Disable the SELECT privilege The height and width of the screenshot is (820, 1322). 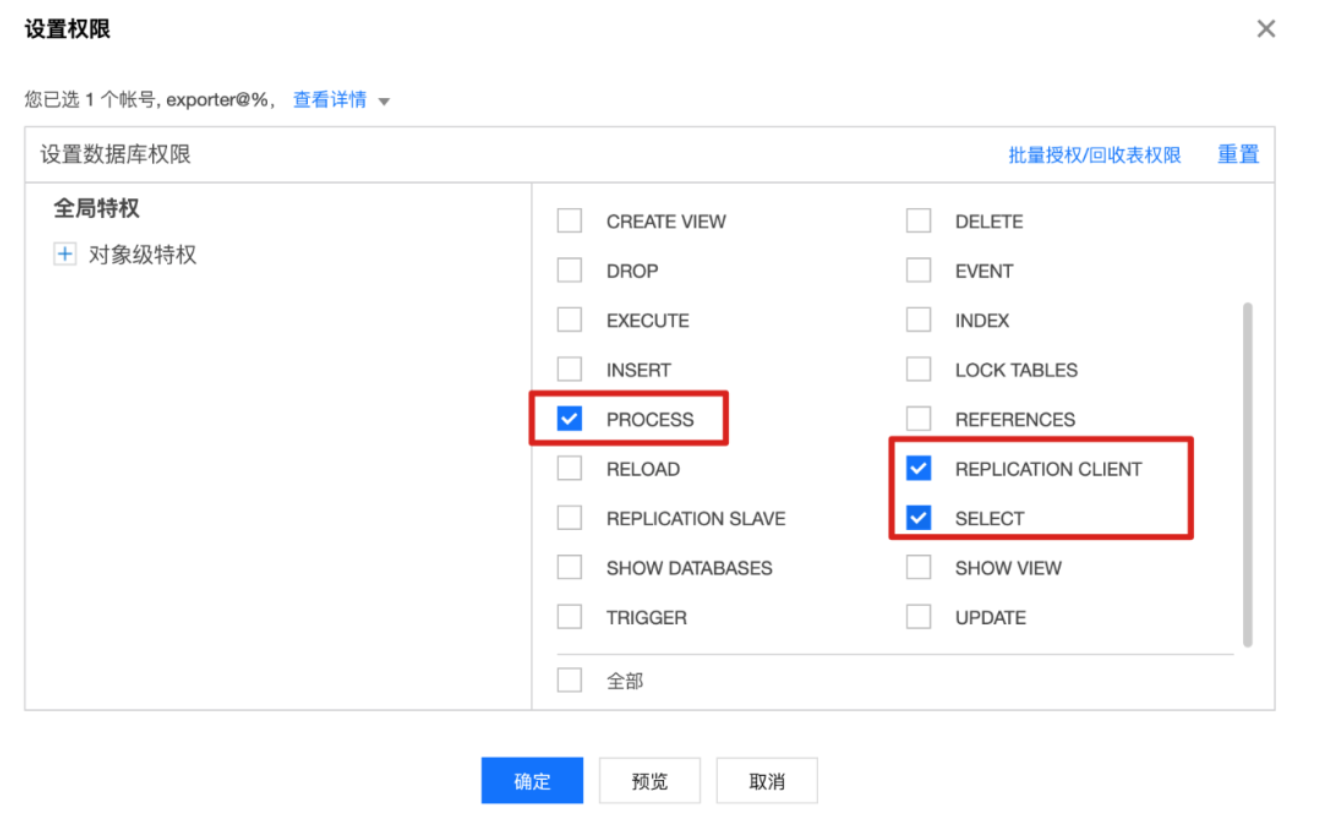[918, 518]
